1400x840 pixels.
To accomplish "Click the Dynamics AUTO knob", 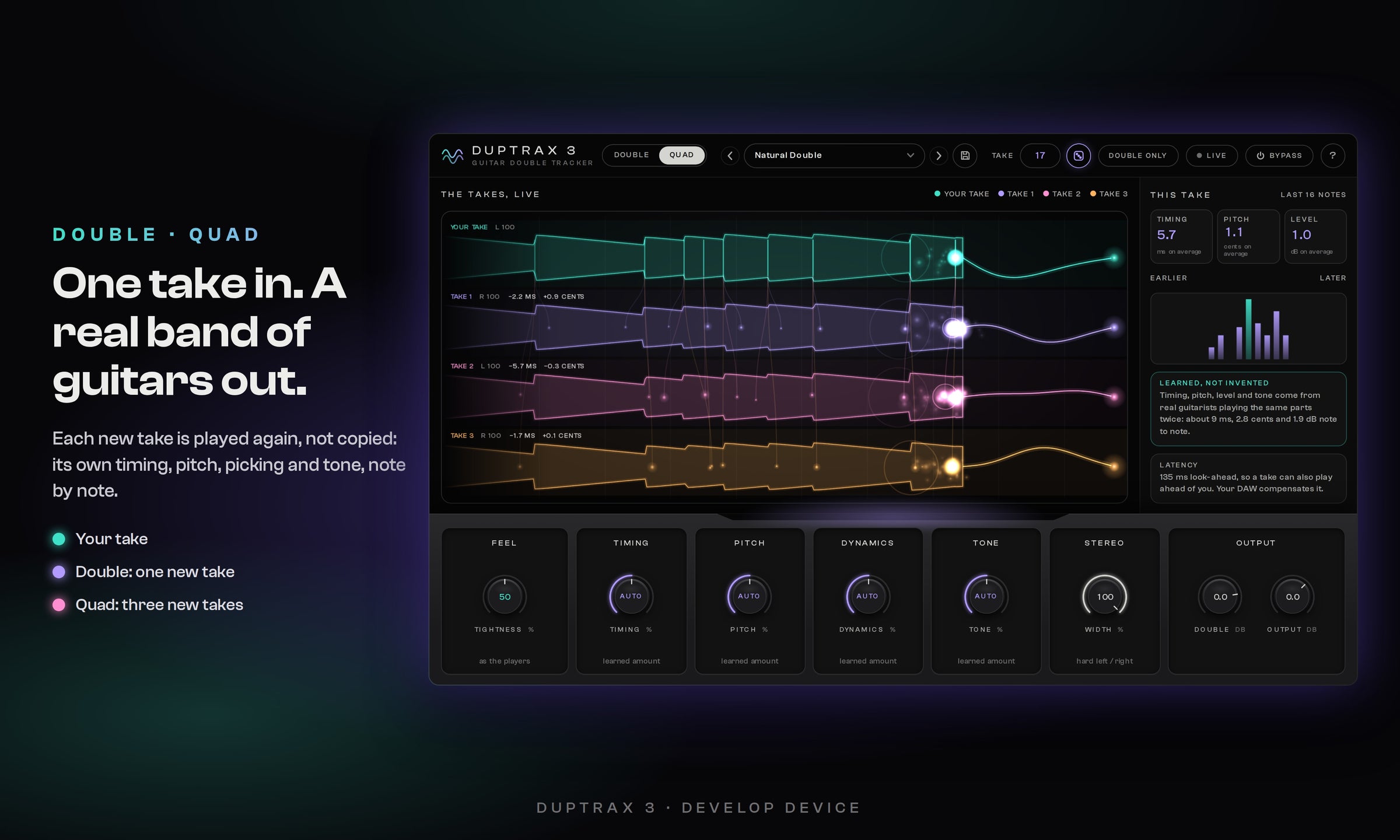I will 867,596.
